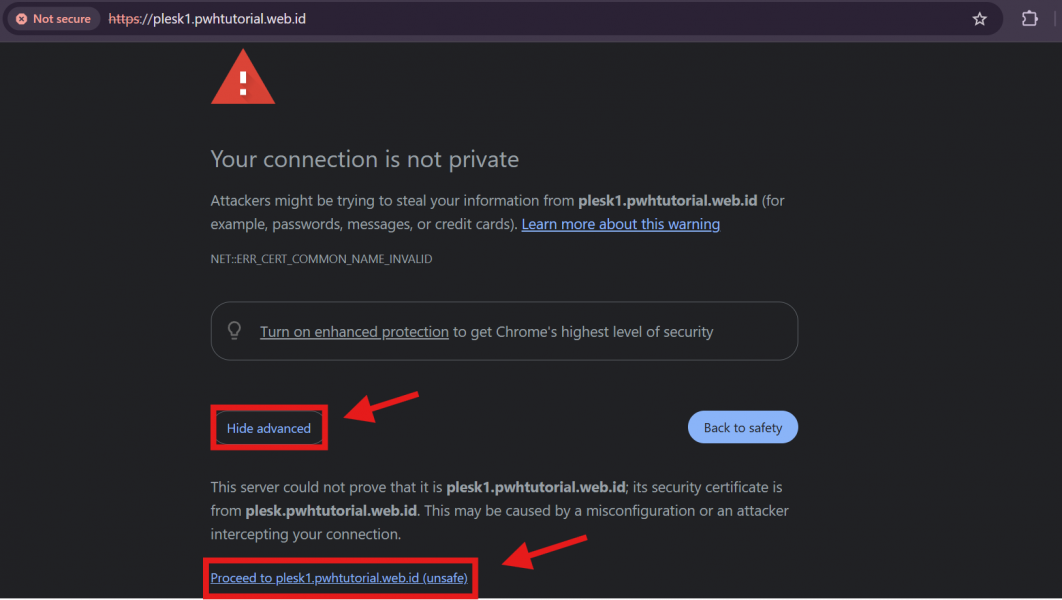Click the red warning triangle icon
Image resolution: width=1062 pixels, height=600 pixels.
(242, 78)
